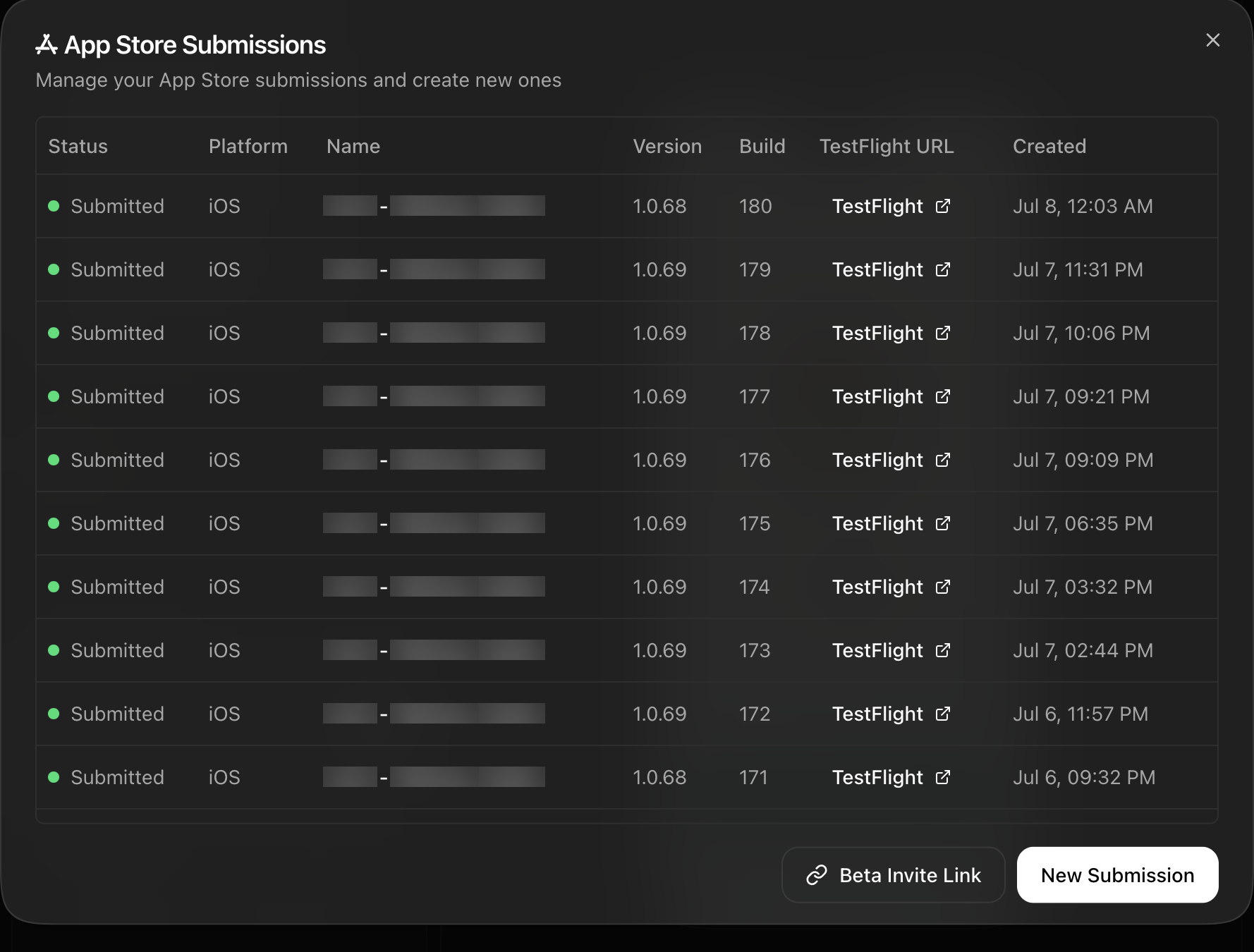Open TestFlight link for build 177
Viewport: 1254px width, 952px height.
(891, 396)
